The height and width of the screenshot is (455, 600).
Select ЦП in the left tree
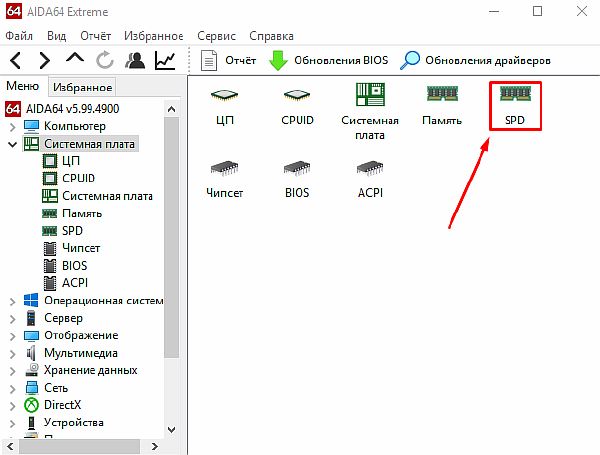[71, 161]
